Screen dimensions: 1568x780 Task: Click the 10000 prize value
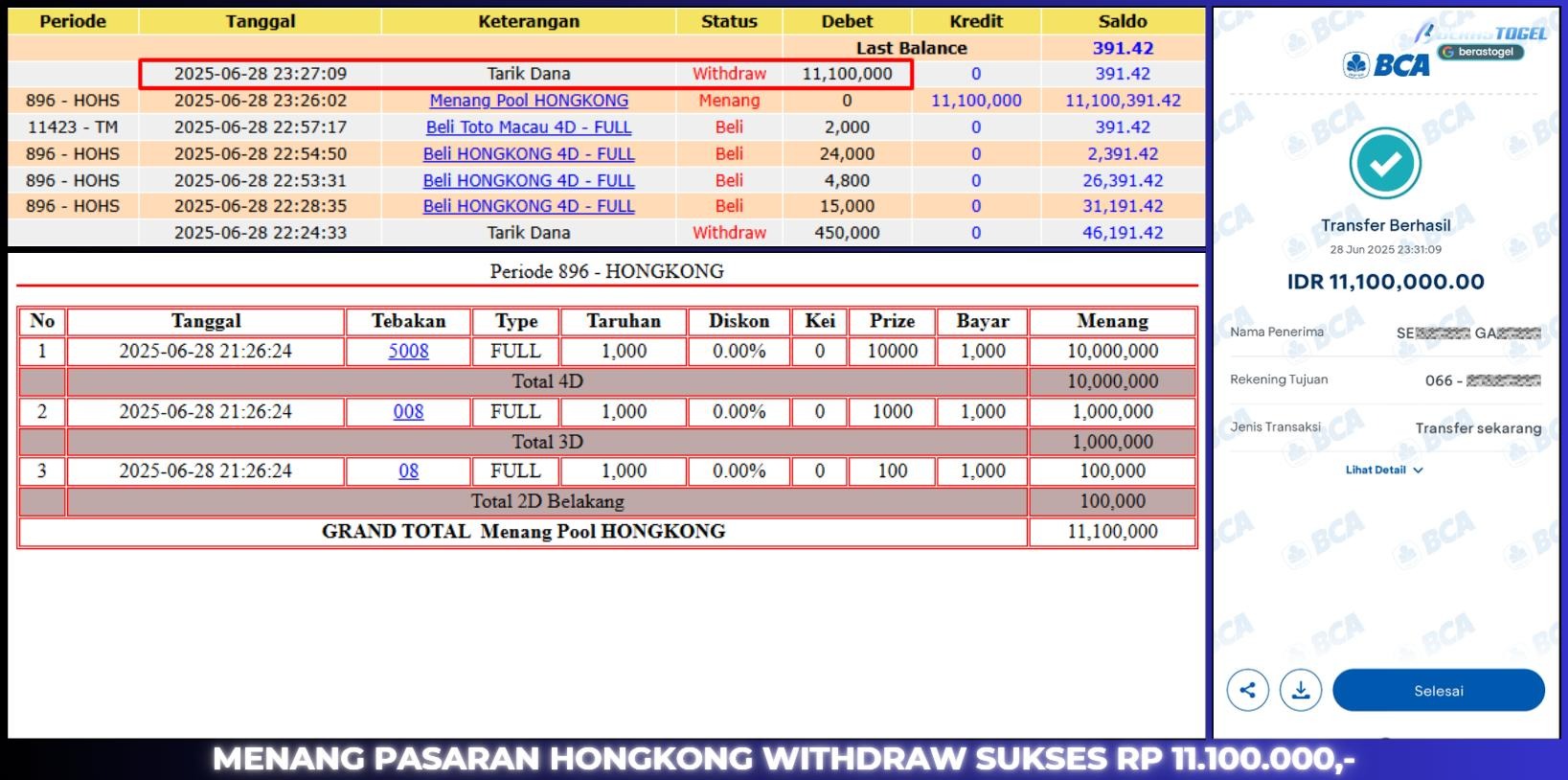pyautogui.click(x=892, y=351)
